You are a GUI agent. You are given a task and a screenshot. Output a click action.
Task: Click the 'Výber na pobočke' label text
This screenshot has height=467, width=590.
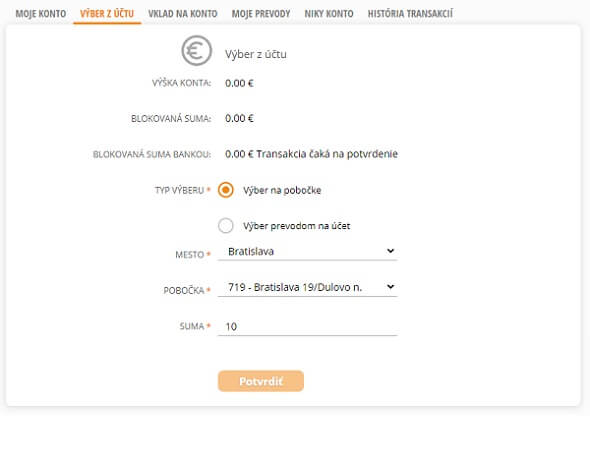pyautogui.click(x=282, y=190)
